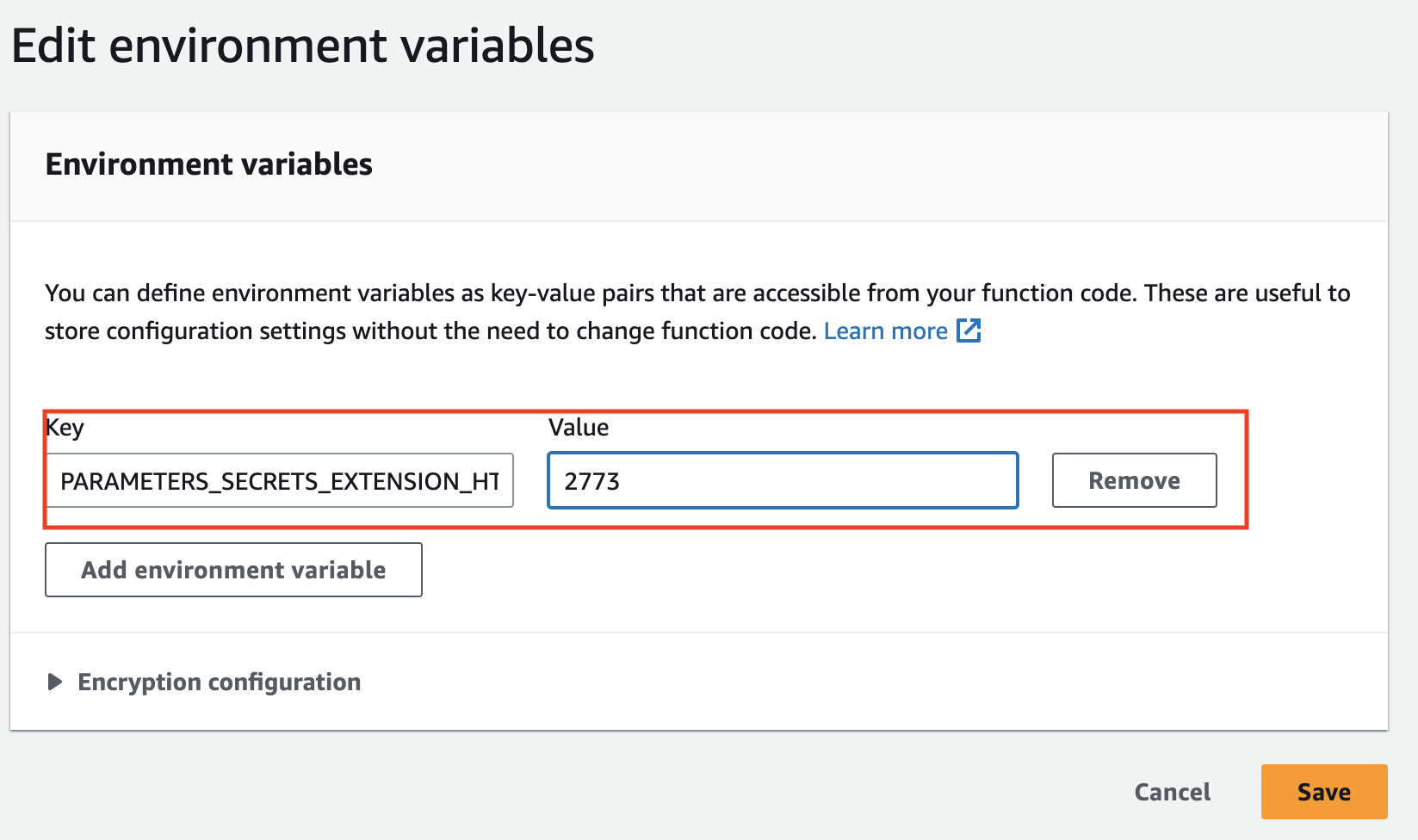Click the Key column label

tap(65, 428)
